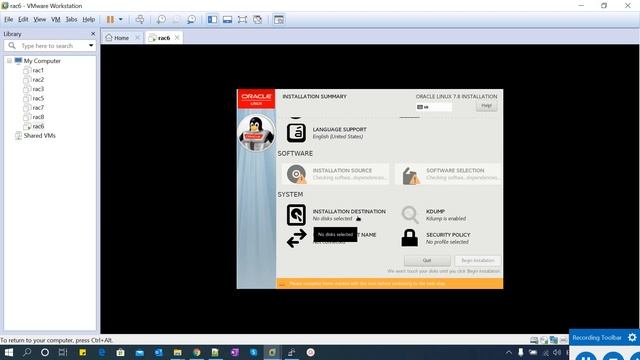Take a snapshot of this VM
This screenshot has height=360, width=640.
tap(161, 20)
